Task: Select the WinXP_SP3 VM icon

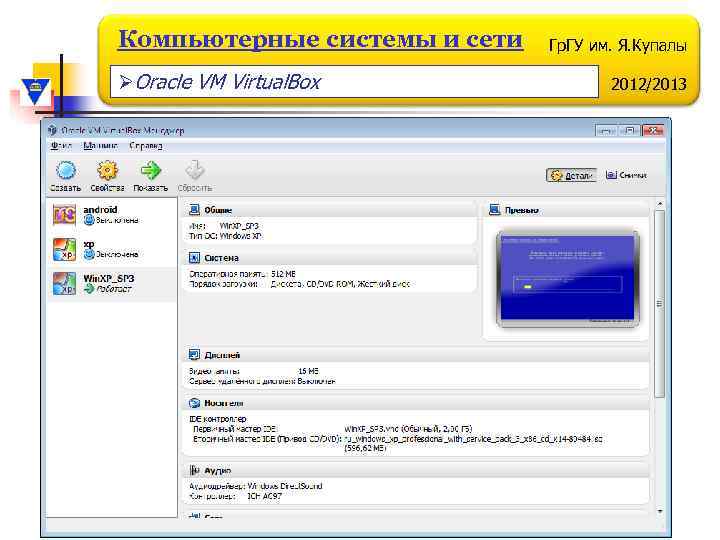Action: (64, 283)
